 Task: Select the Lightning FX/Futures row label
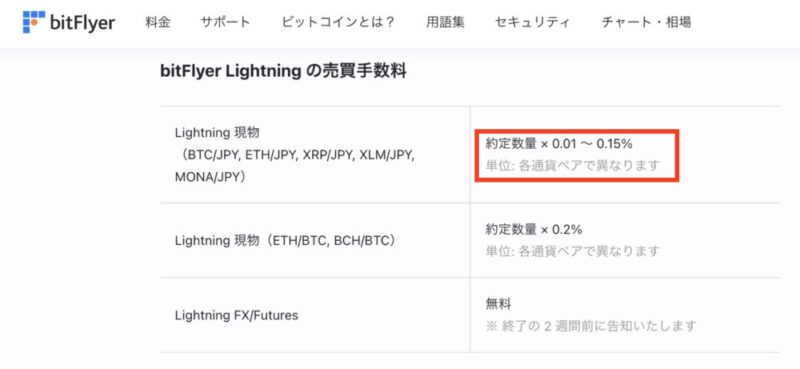pyautogui.click(x=237, y=315)
